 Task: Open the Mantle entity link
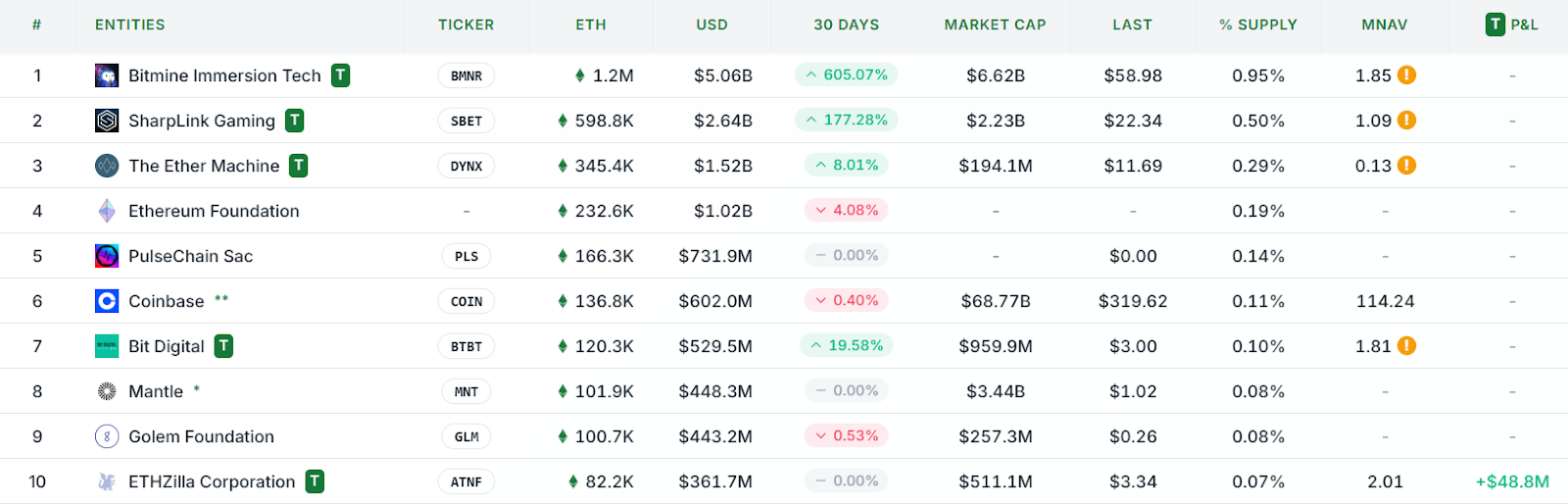156,391
